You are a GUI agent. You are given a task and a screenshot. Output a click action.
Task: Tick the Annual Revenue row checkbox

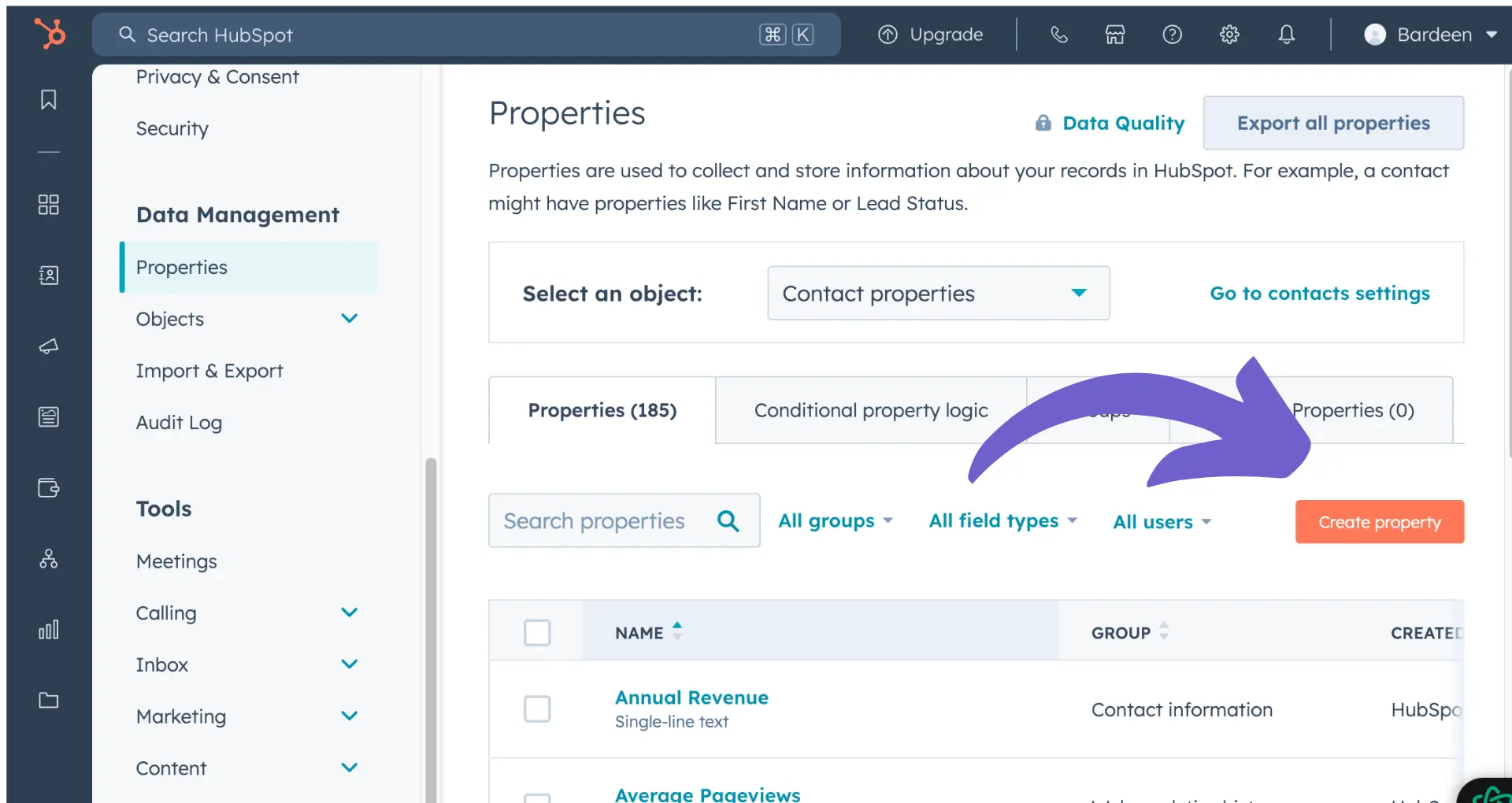tap(537, 709)
